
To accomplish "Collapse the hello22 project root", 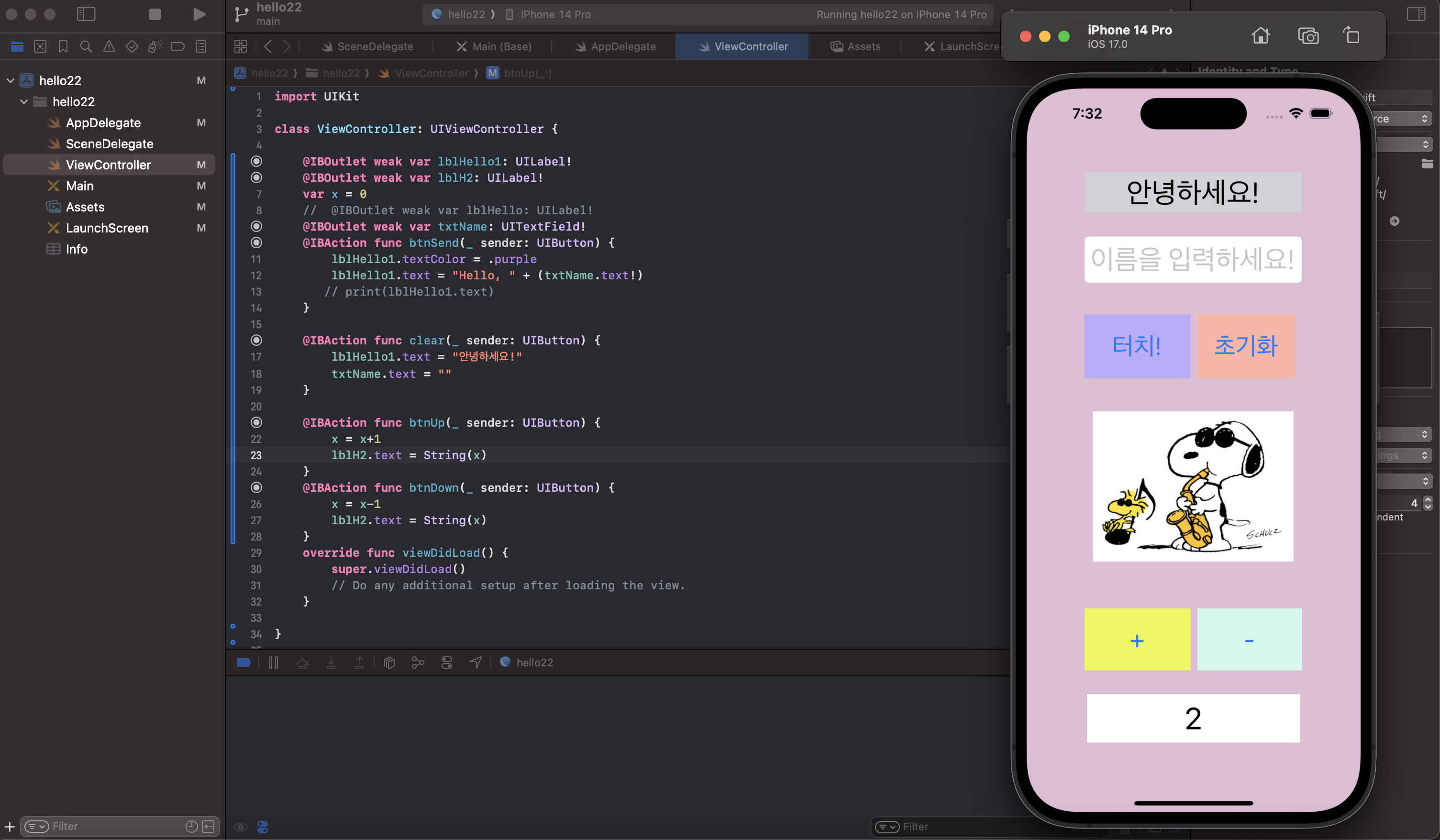I will pyautogui.click(x=11, y=80).
